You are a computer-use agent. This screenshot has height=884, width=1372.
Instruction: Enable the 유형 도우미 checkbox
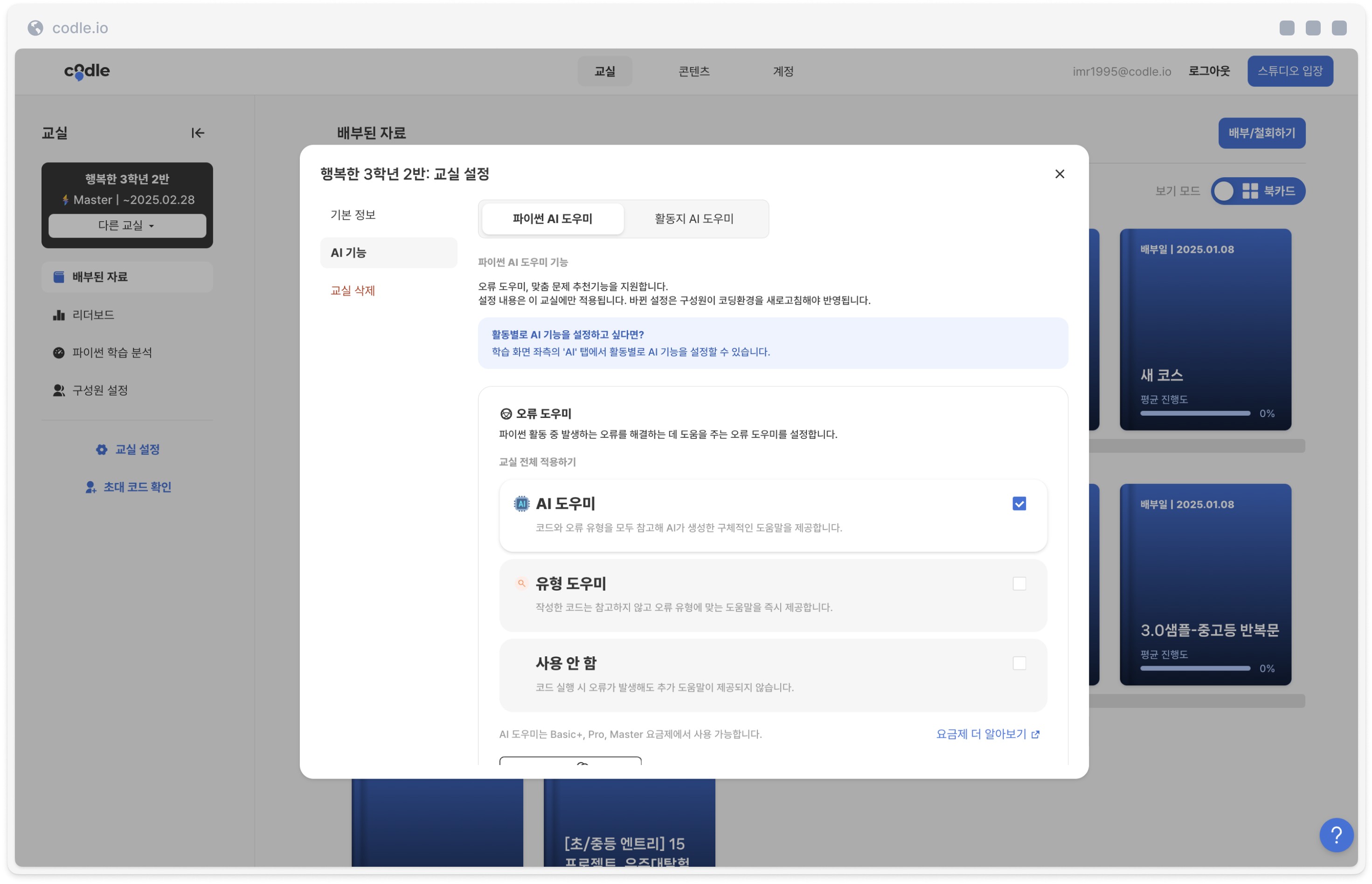pos(1019,584)
